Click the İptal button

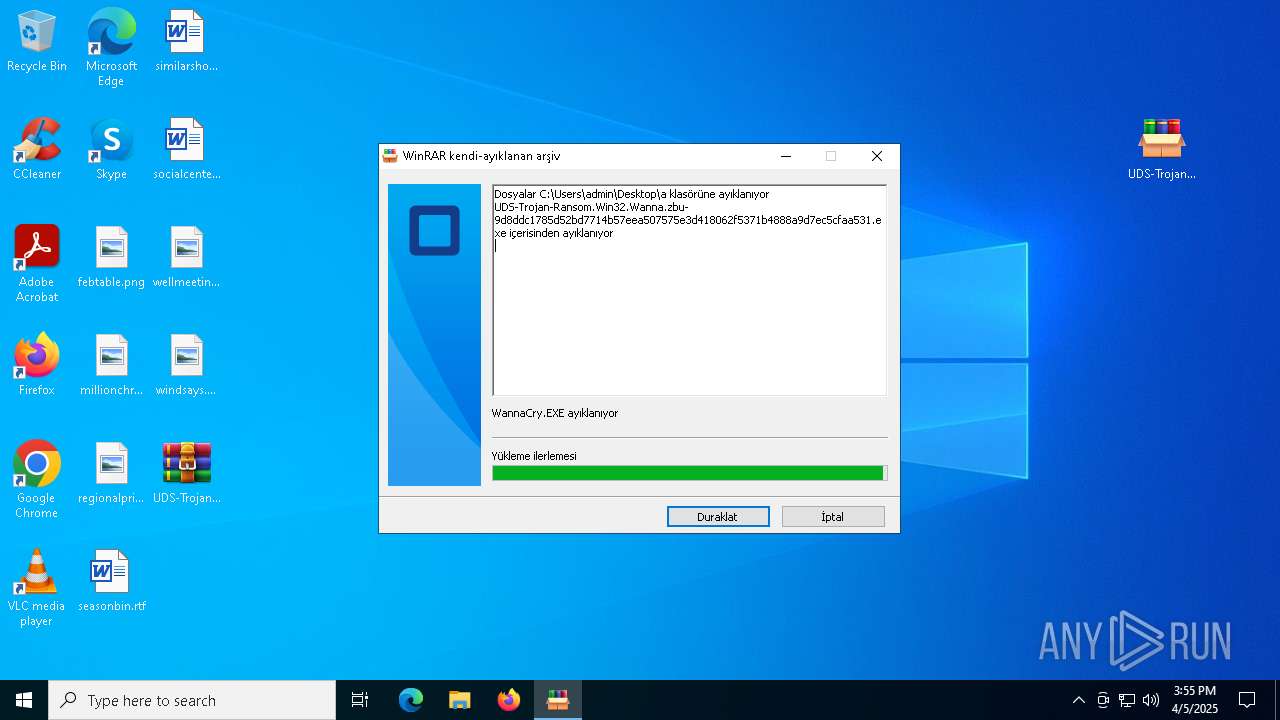pos(833,517)
